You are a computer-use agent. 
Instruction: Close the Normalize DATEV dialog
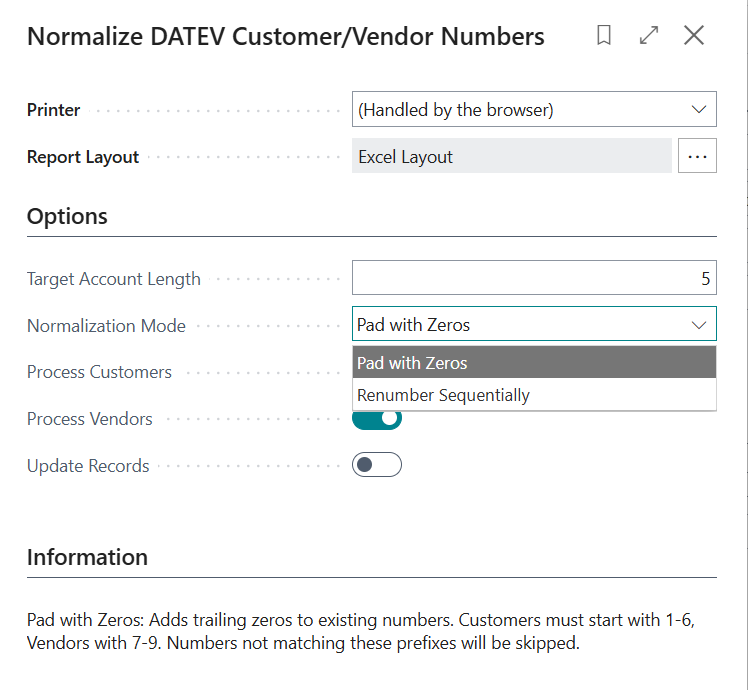pos(694,36)
